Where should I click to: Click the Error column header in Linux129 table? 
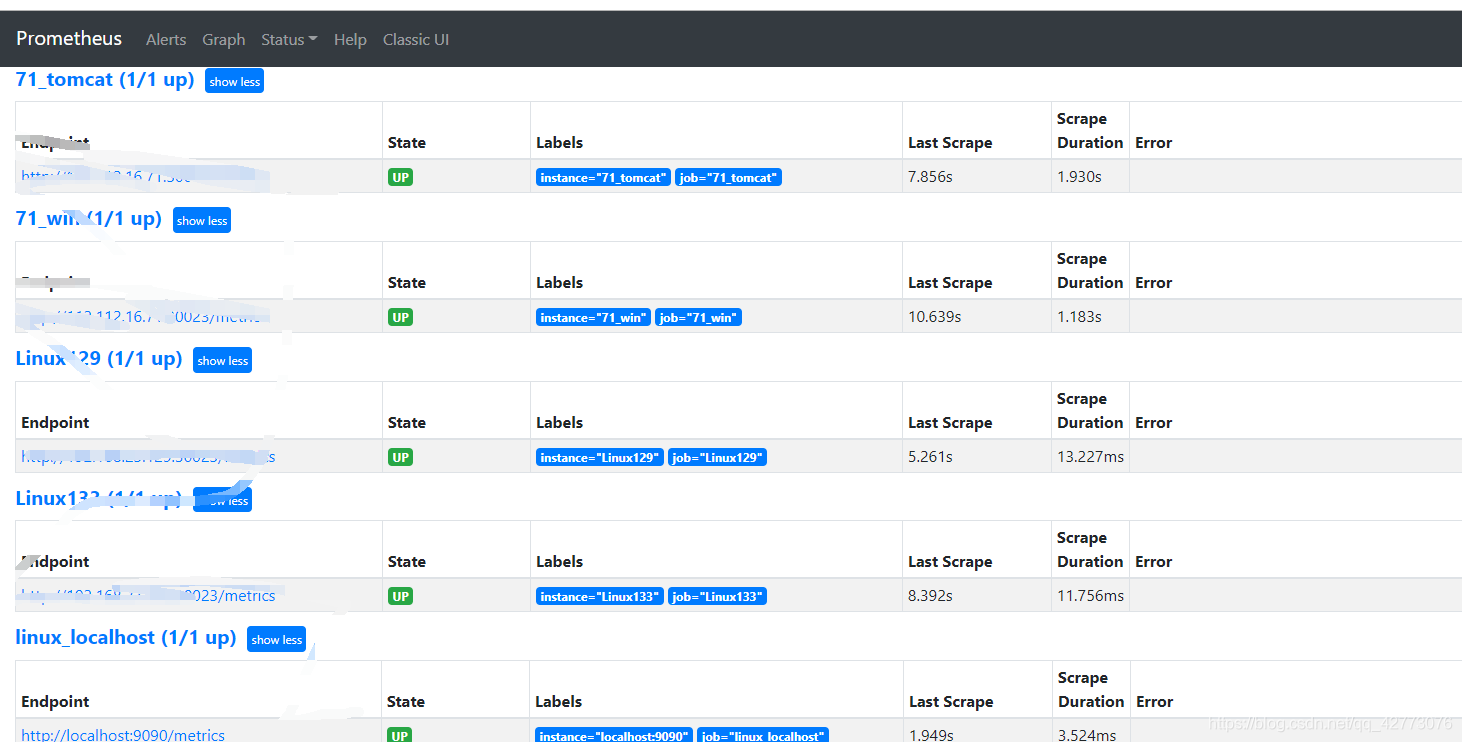click(x=1153, y=423)
